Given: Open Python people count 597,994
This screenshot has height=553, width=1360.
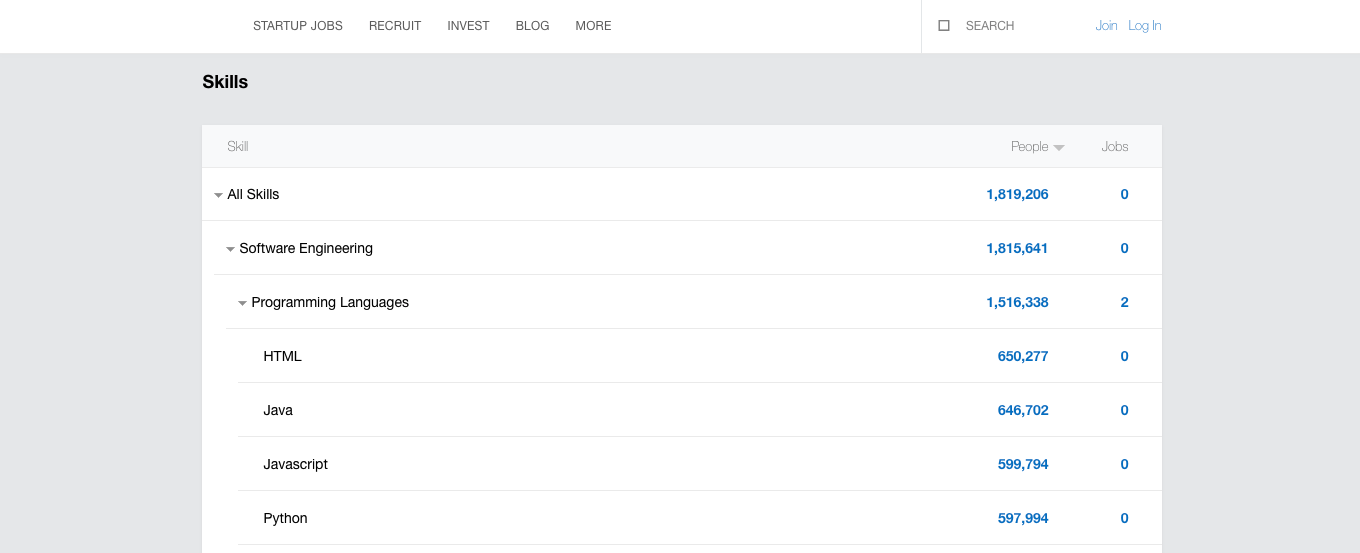Looking at the screenshot, I should (1023, 518).
